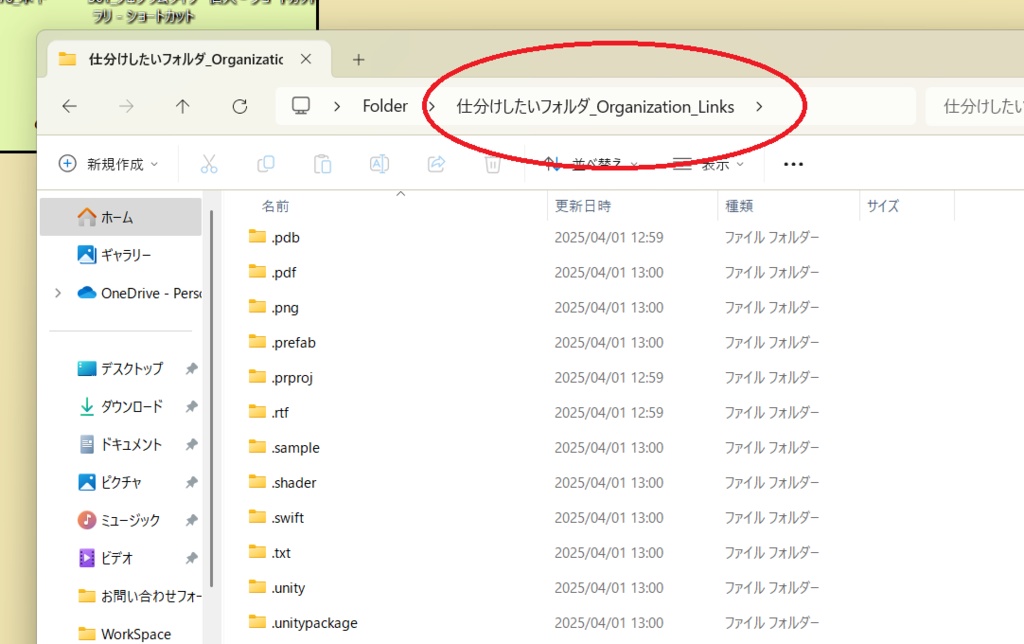Click the new tab plus button
The width and height of the screenshot is (1024, 644).
pos(358,59)
